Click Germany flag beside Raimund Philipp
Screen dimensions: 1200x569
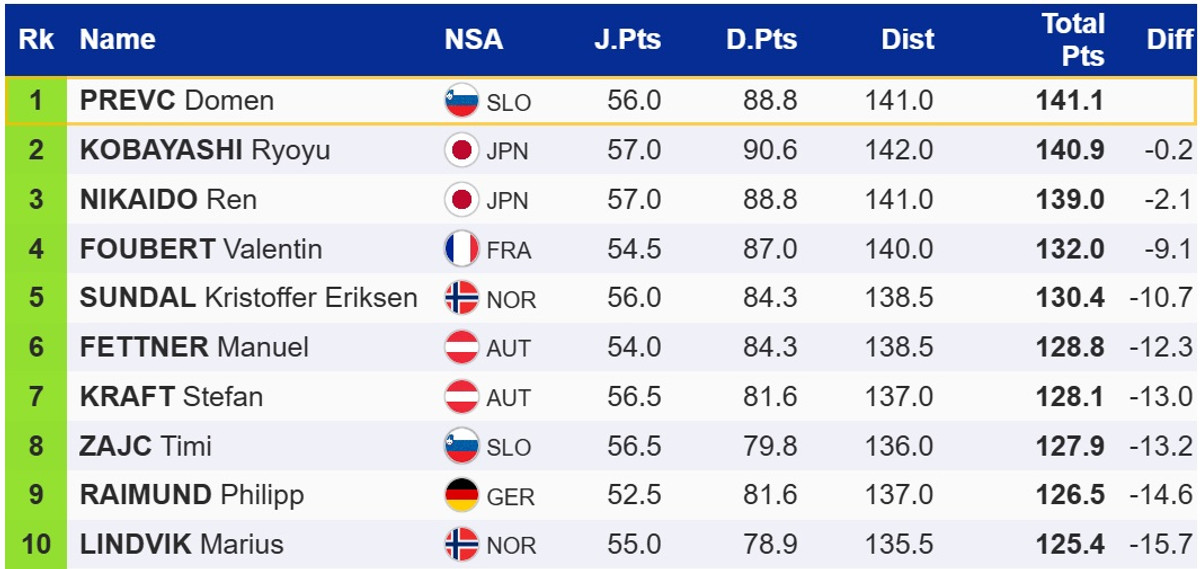tap(461, 495)
